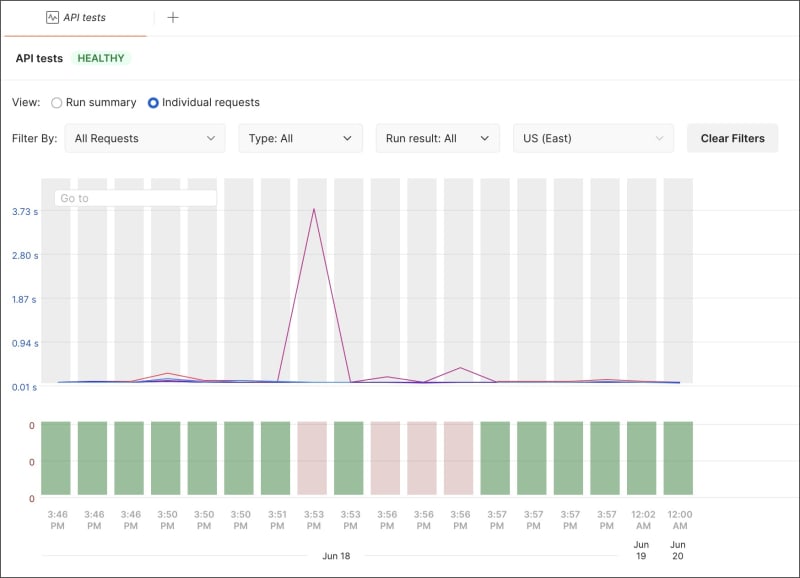
Task: Click the chevron in Run result filter
Action: (485, 138)
